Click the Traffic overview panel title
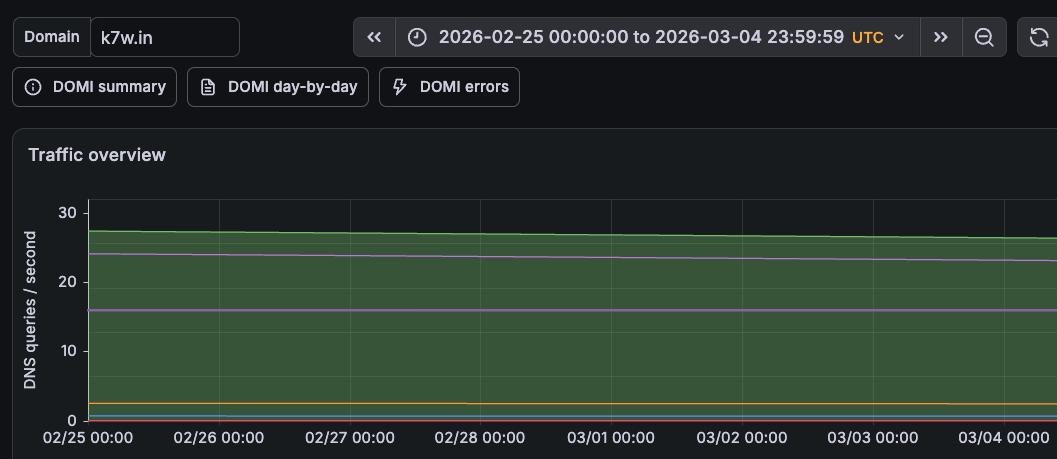Screen dimensions: 1057x459 (x=97, y=155)
